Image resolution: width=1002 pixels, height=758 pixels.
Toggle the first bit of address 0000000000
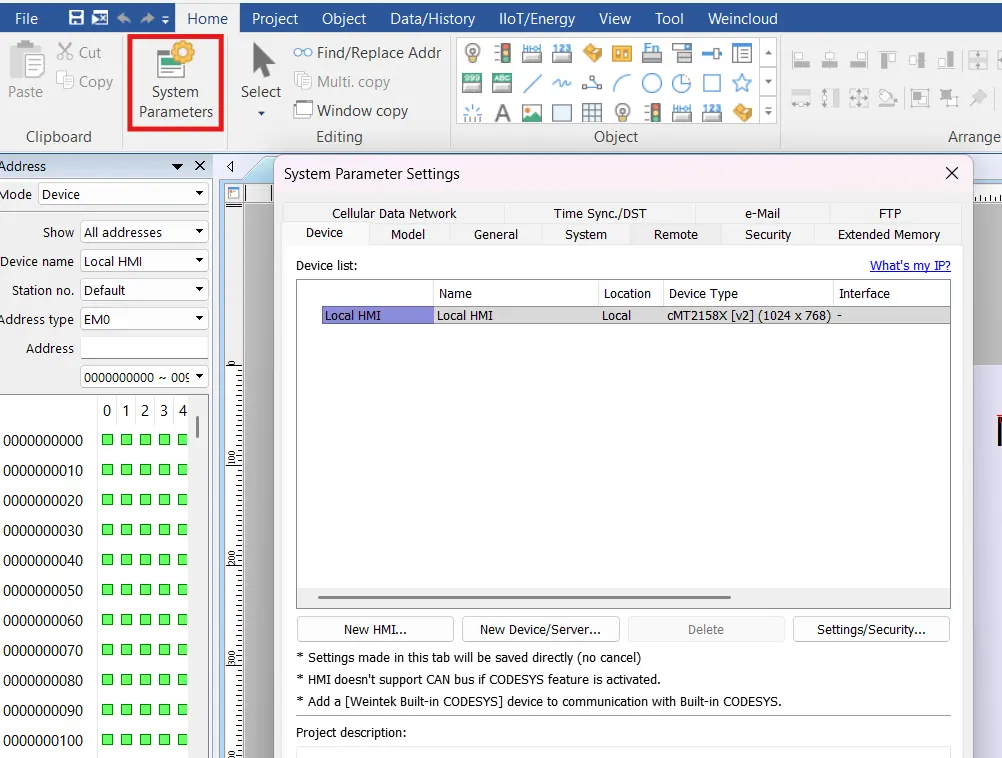tap(106, 440)
